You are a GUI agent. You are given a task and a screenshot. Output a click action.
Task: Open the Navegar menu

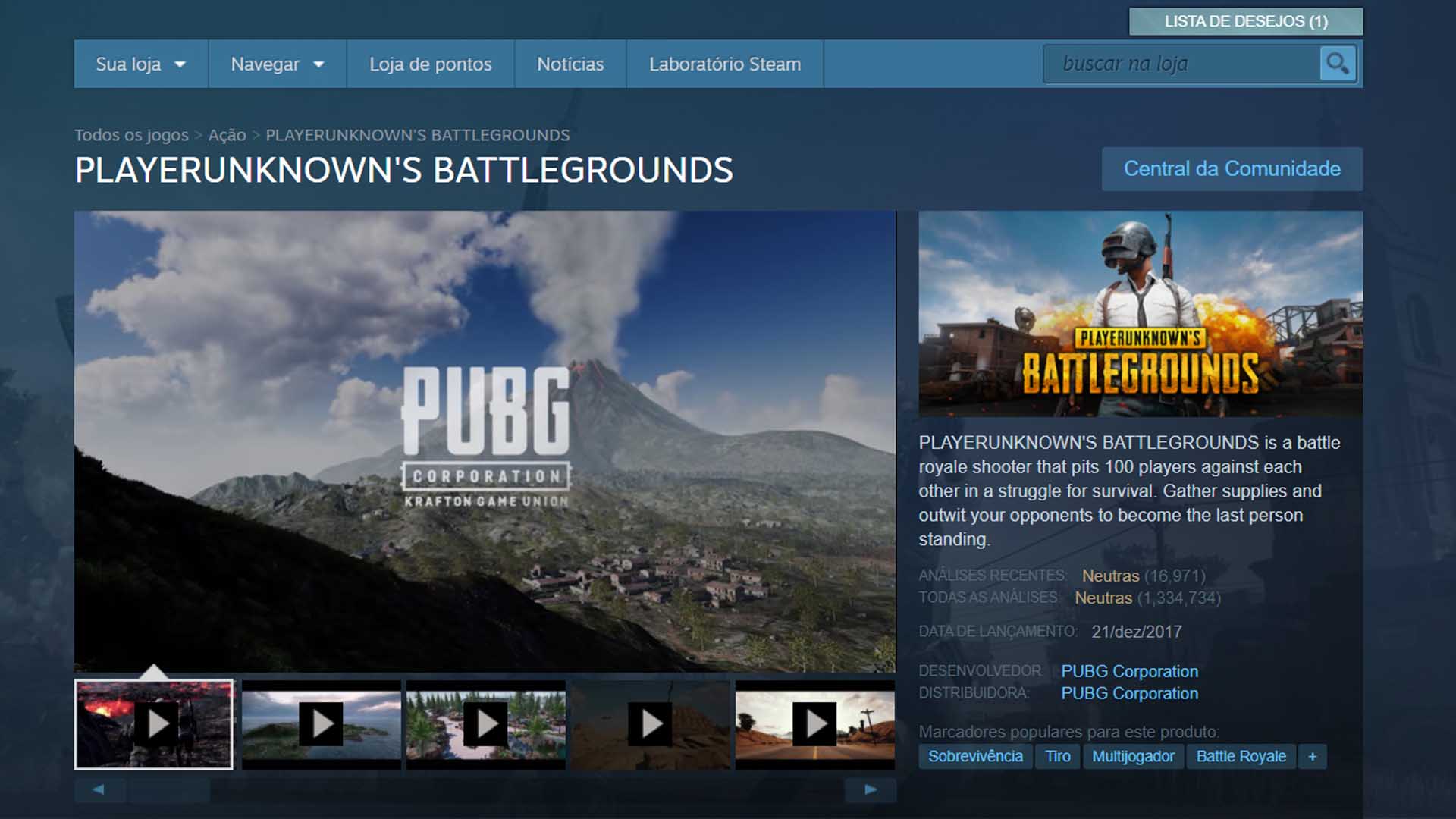click(x=278, y=64)
